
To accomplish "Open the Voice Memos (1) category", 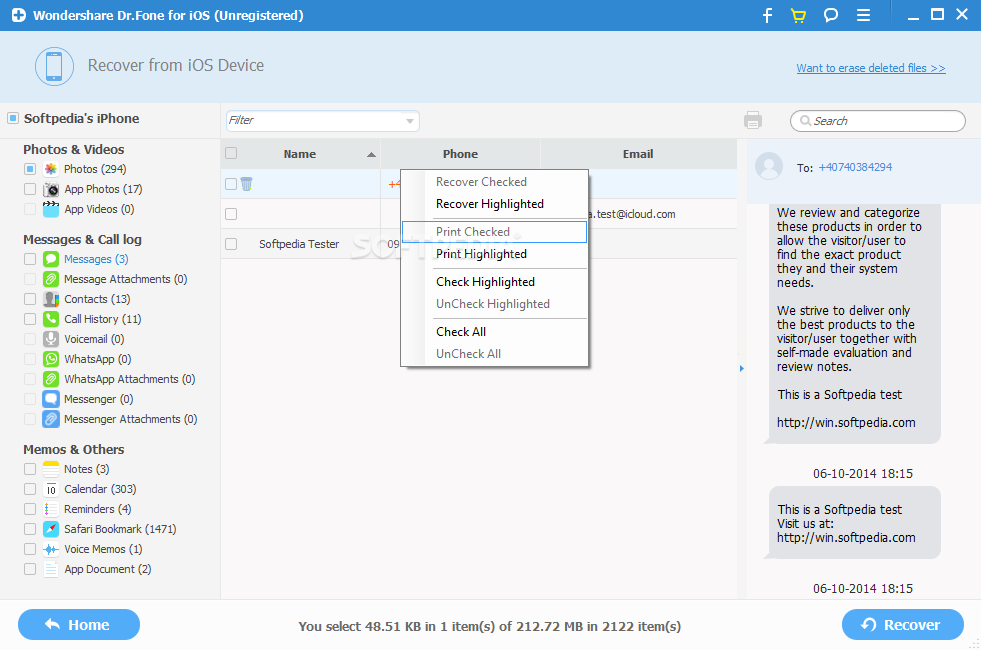I will (103, 549).
